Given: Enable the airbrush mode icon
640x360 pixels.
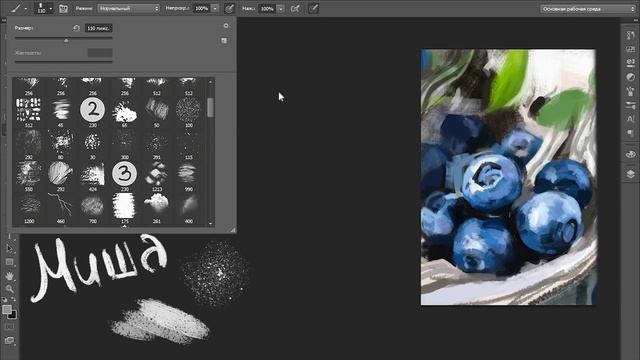Looking at the screenshot, I should pos(295,9).
